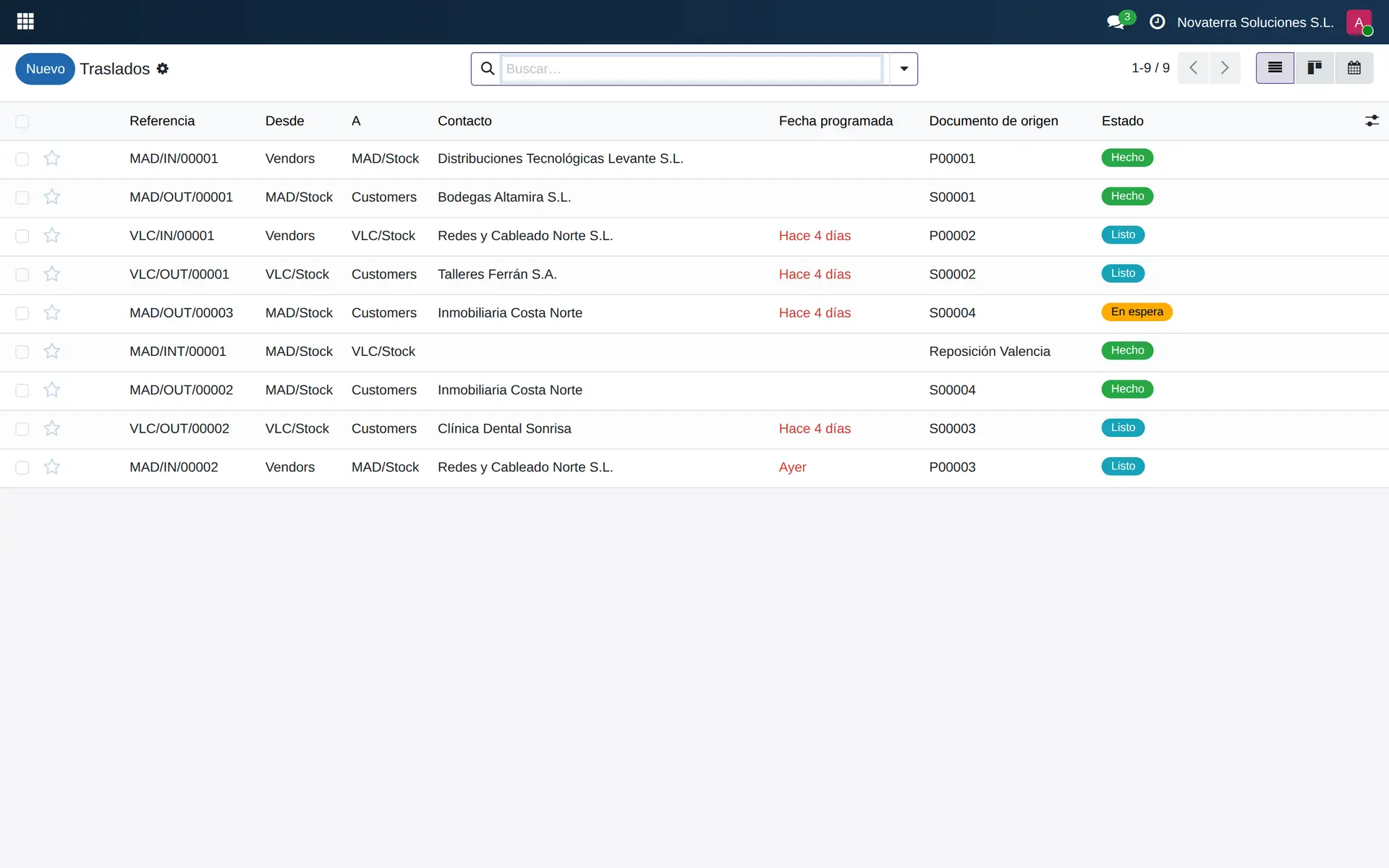Click the Ayer scheduled date cell
The image size is (1389, 868).
[x=792, y=467]
